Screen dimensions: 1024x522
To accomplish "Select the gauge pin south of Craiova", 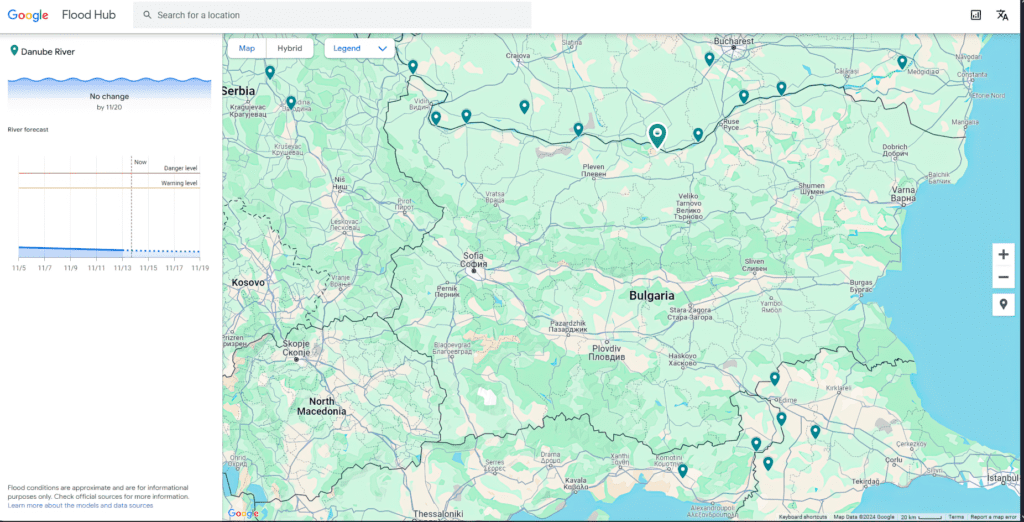I will [524, 106].
